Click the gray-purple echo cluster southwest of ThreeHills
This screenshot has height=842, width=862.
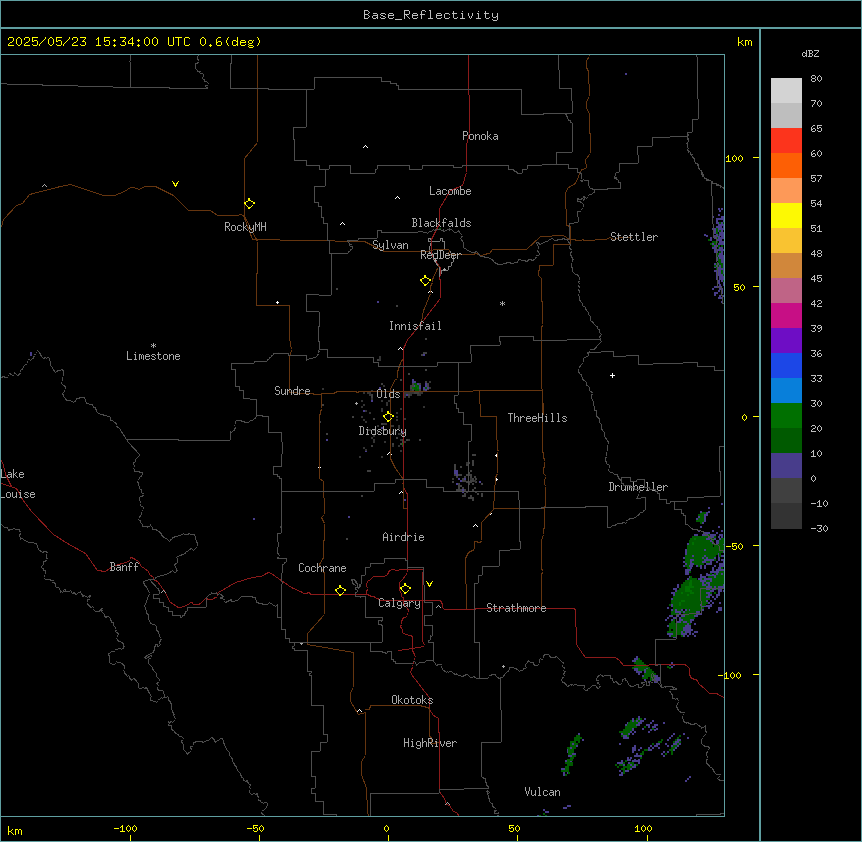467,479
